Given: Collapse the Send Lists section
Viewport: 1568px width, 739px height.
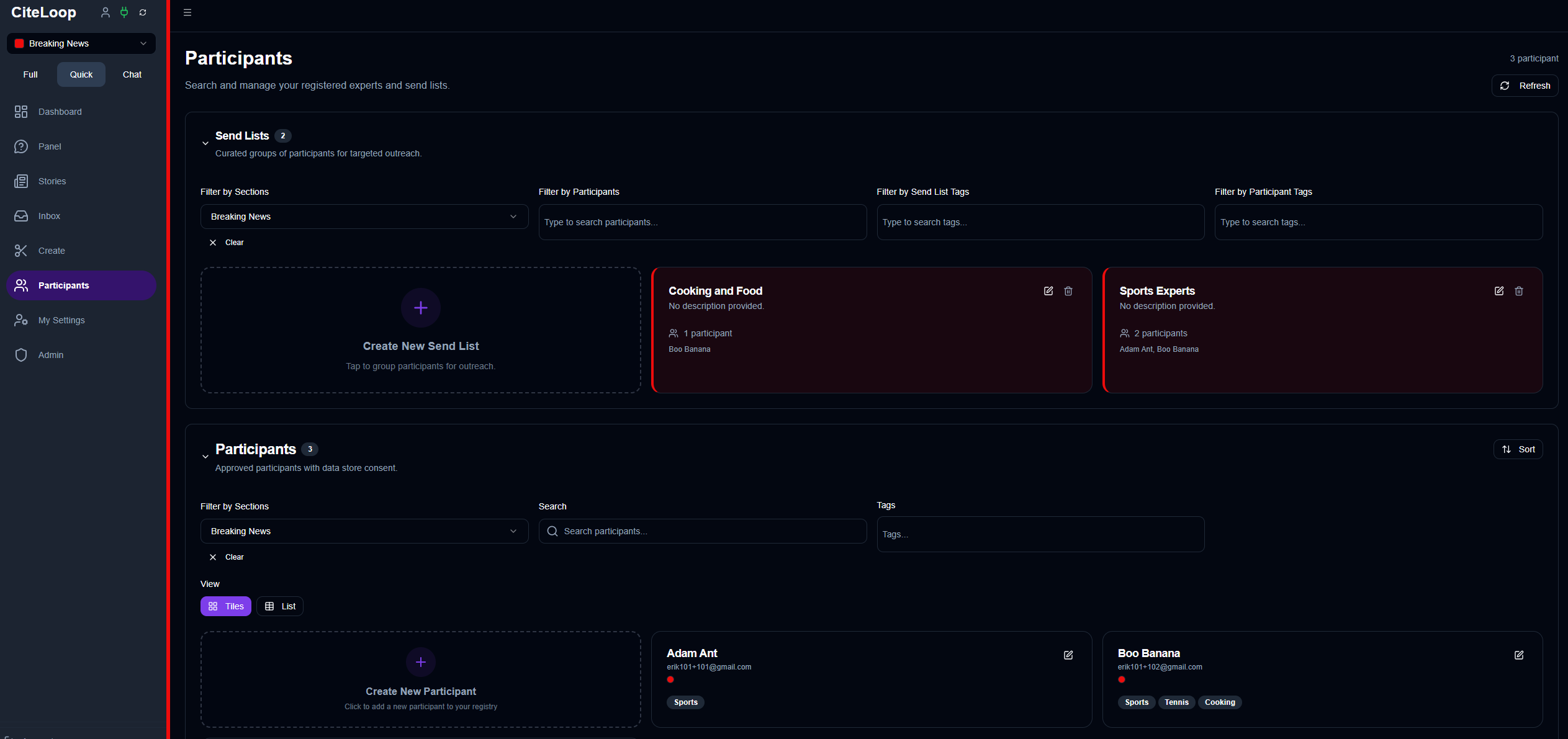Looking at the screenshot, I should (205, 143).
